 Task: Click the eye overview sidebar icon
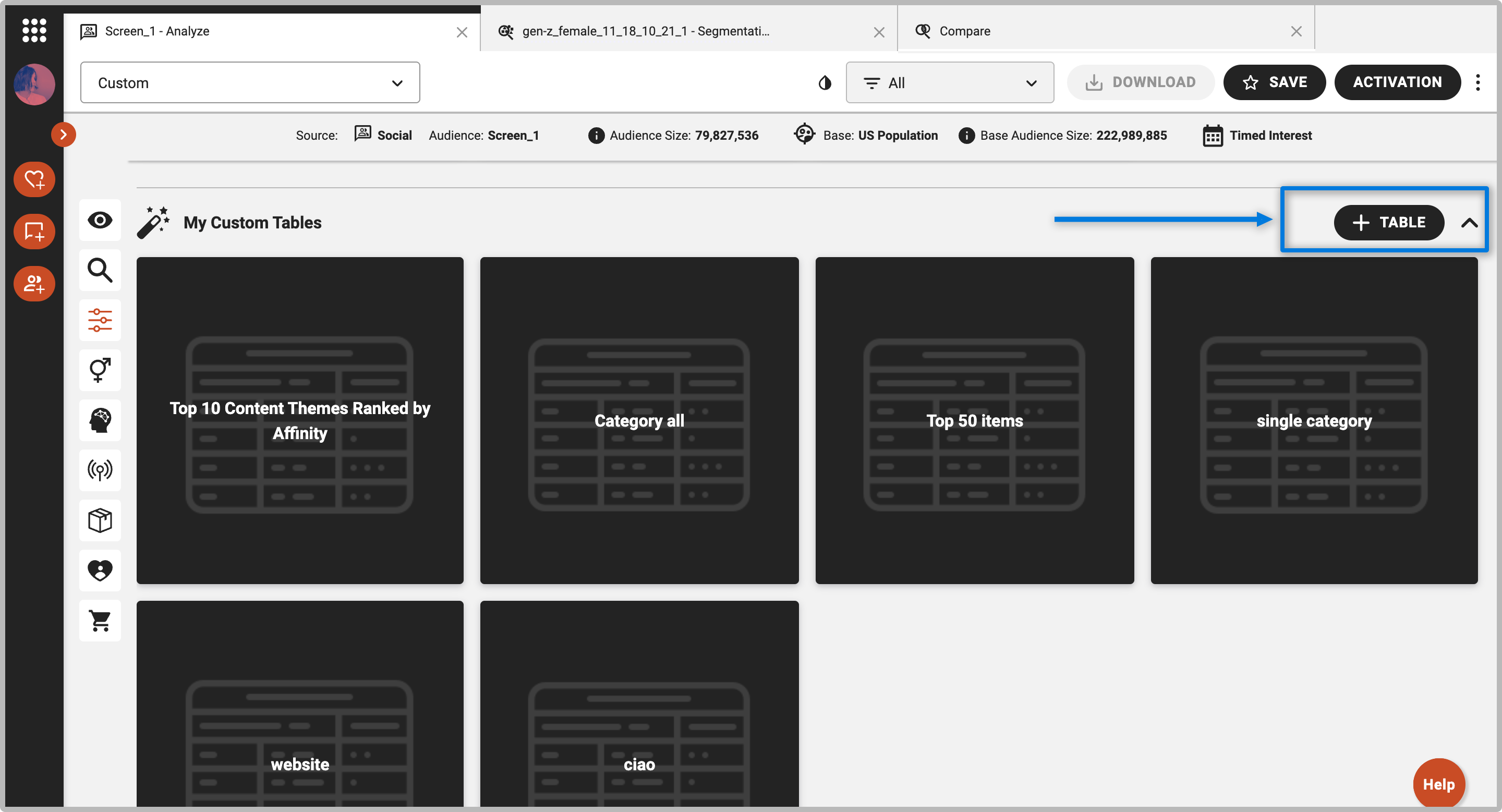click(x=100, y=221)
